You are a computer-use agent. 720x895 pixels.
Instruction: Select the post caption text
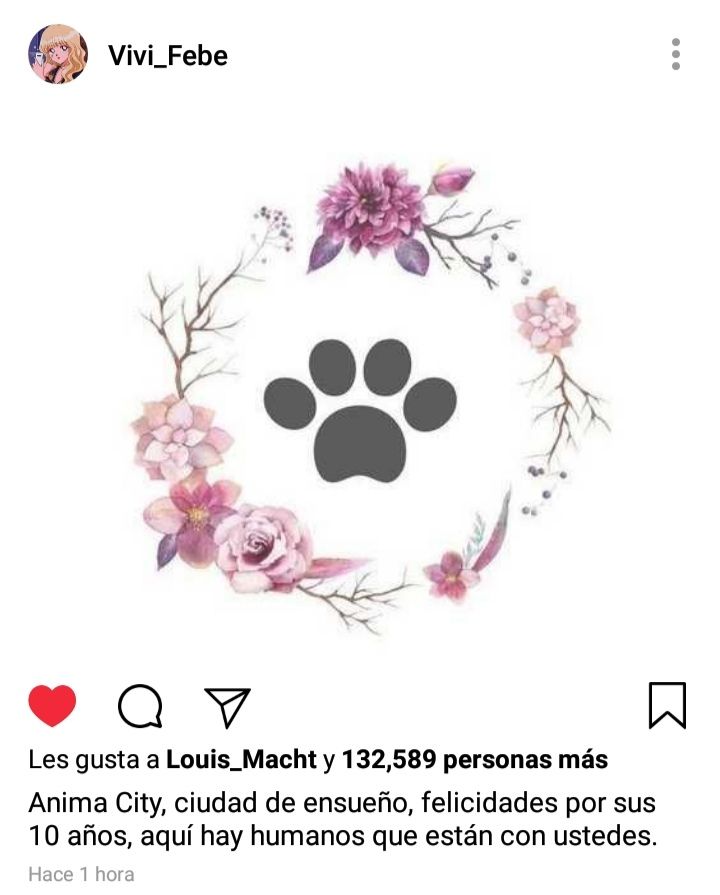point(343,819)
